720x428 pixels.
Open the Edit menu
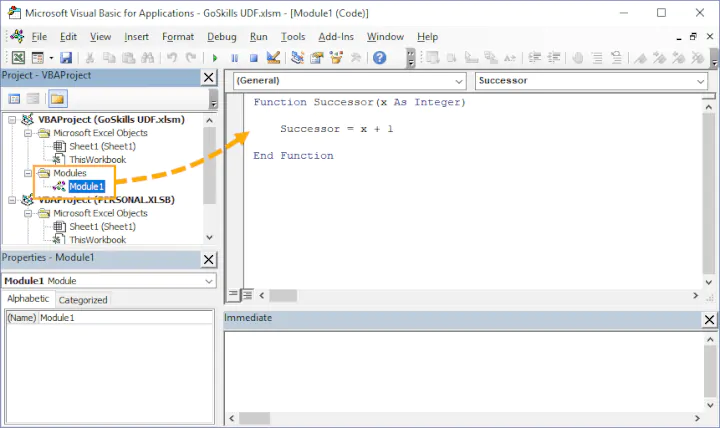[x=68, y=37]
